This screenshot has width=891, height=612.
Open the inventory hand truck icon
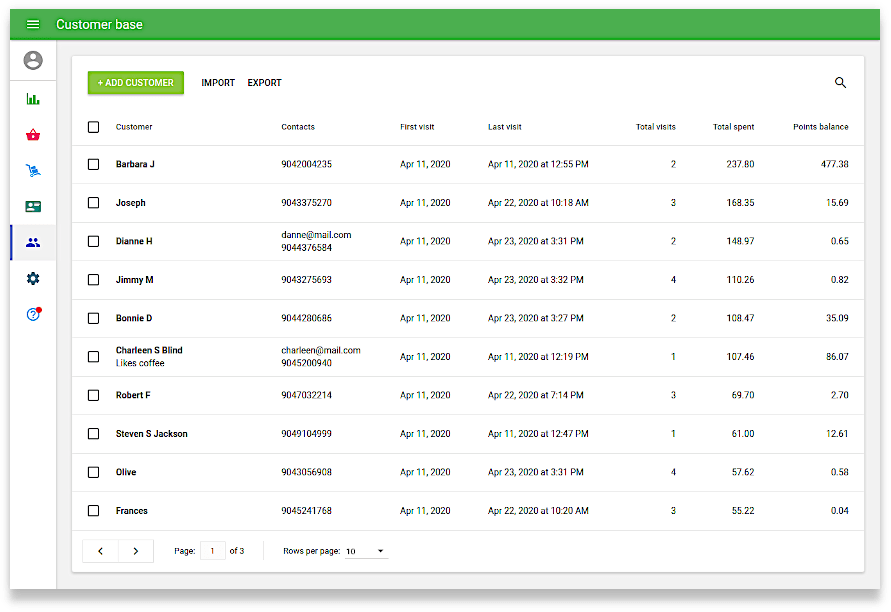pos(33,171)
